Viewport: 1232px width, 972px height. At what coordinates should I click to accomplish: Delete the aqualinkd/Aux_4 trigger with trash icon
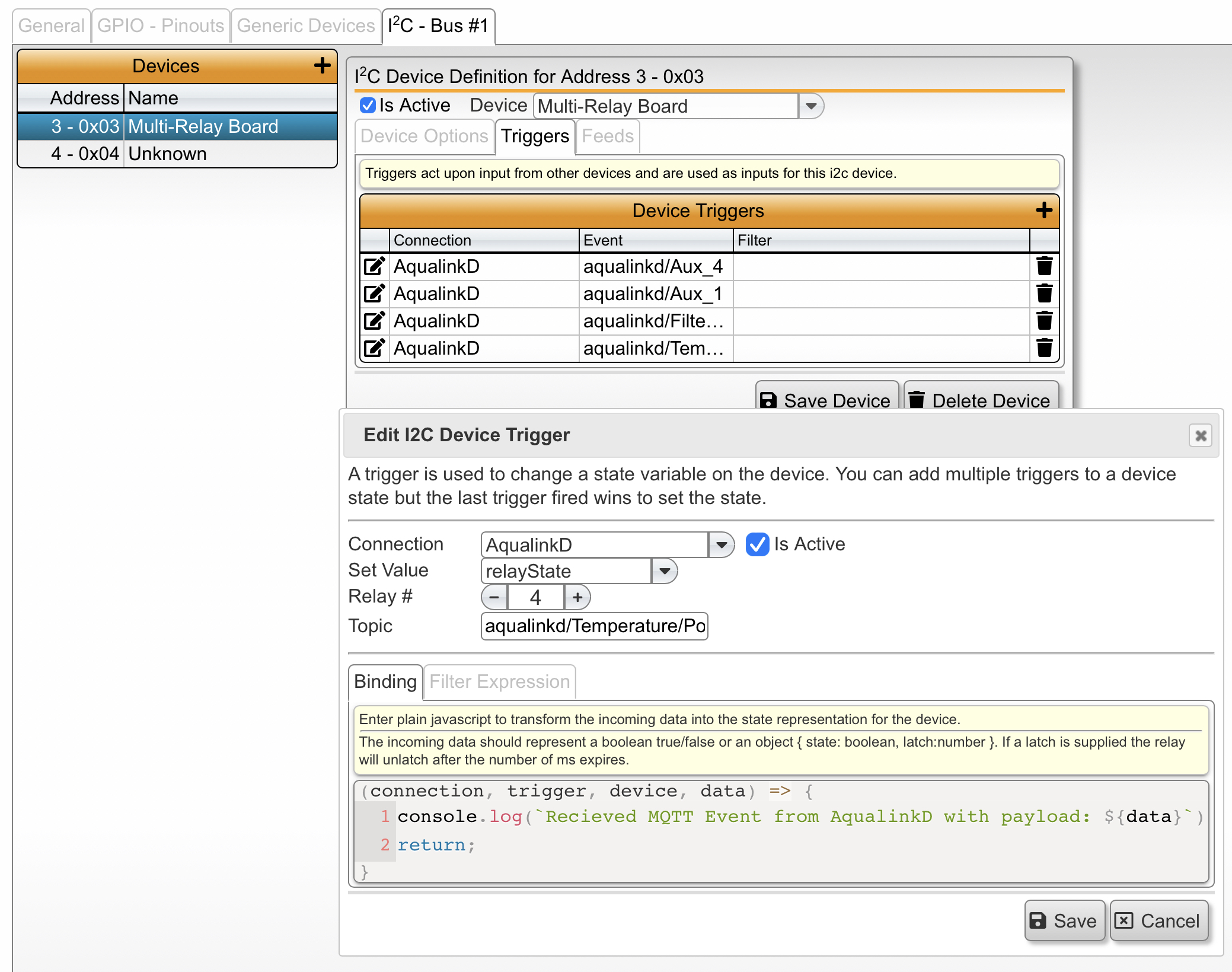tap(1044, 266)
